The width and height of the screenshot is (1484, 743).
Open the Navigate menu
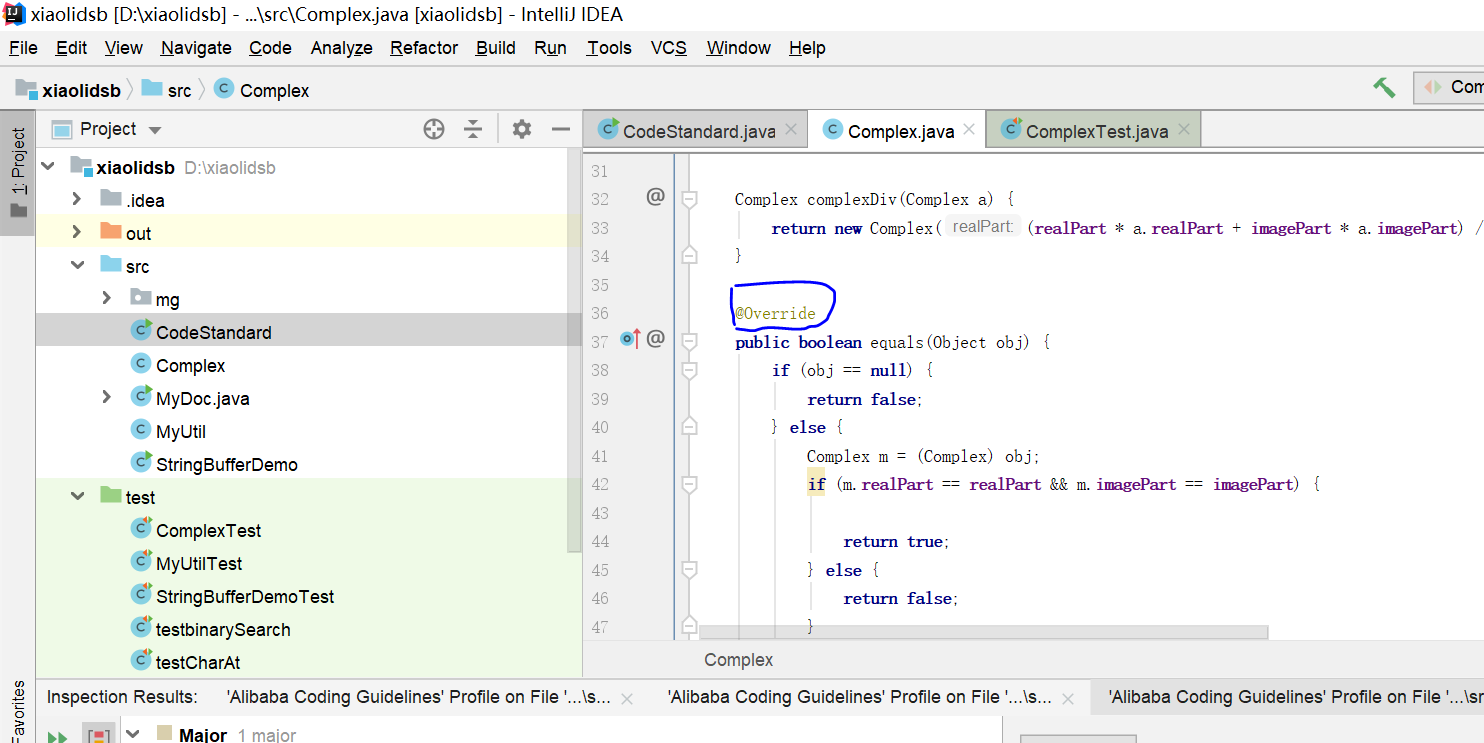tap(196, 48)
